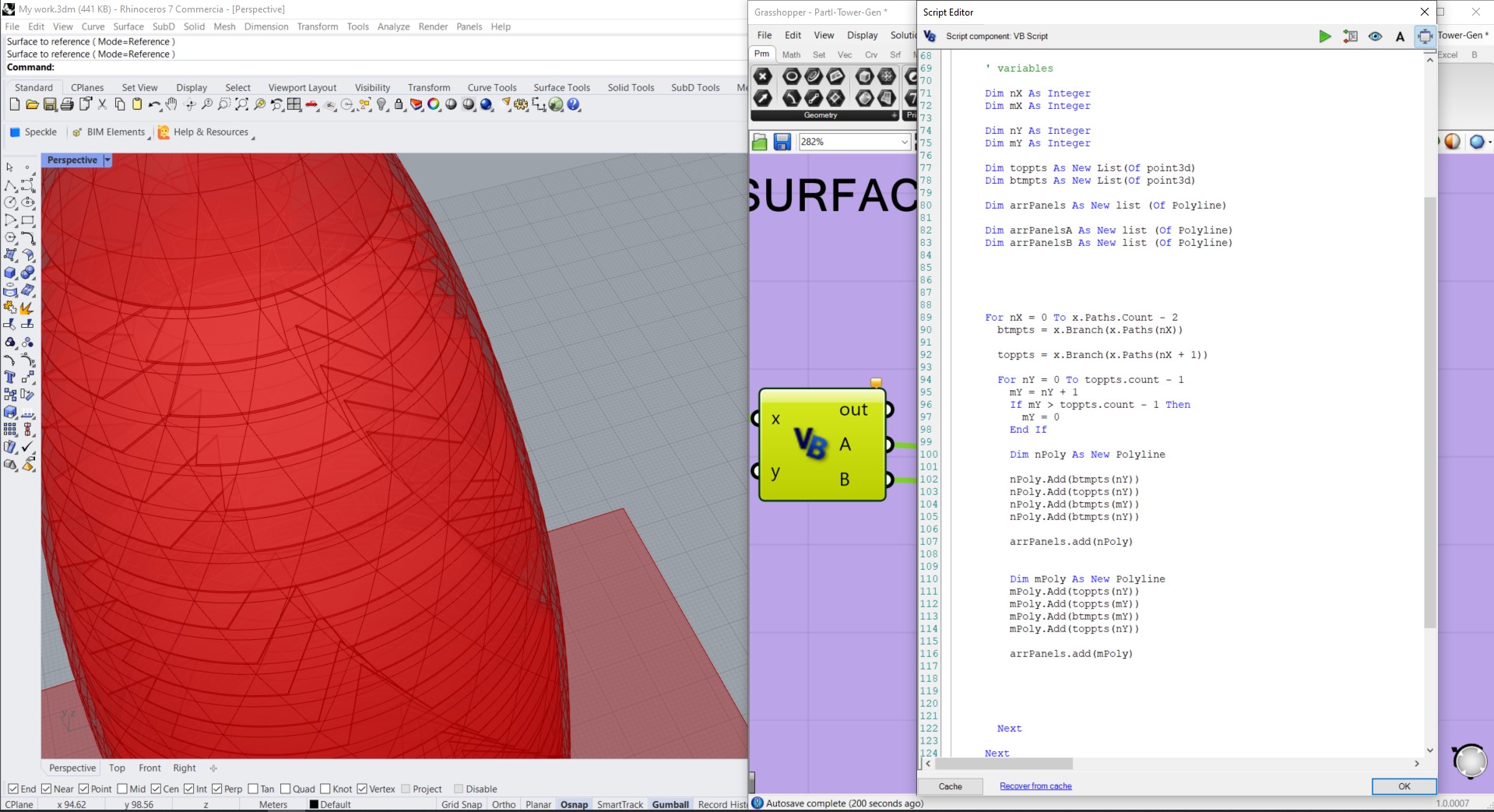This screenshot has height=812, width=1494.
Task: Open Rhino's Panels menu
Action: click(x=469, y=26)
